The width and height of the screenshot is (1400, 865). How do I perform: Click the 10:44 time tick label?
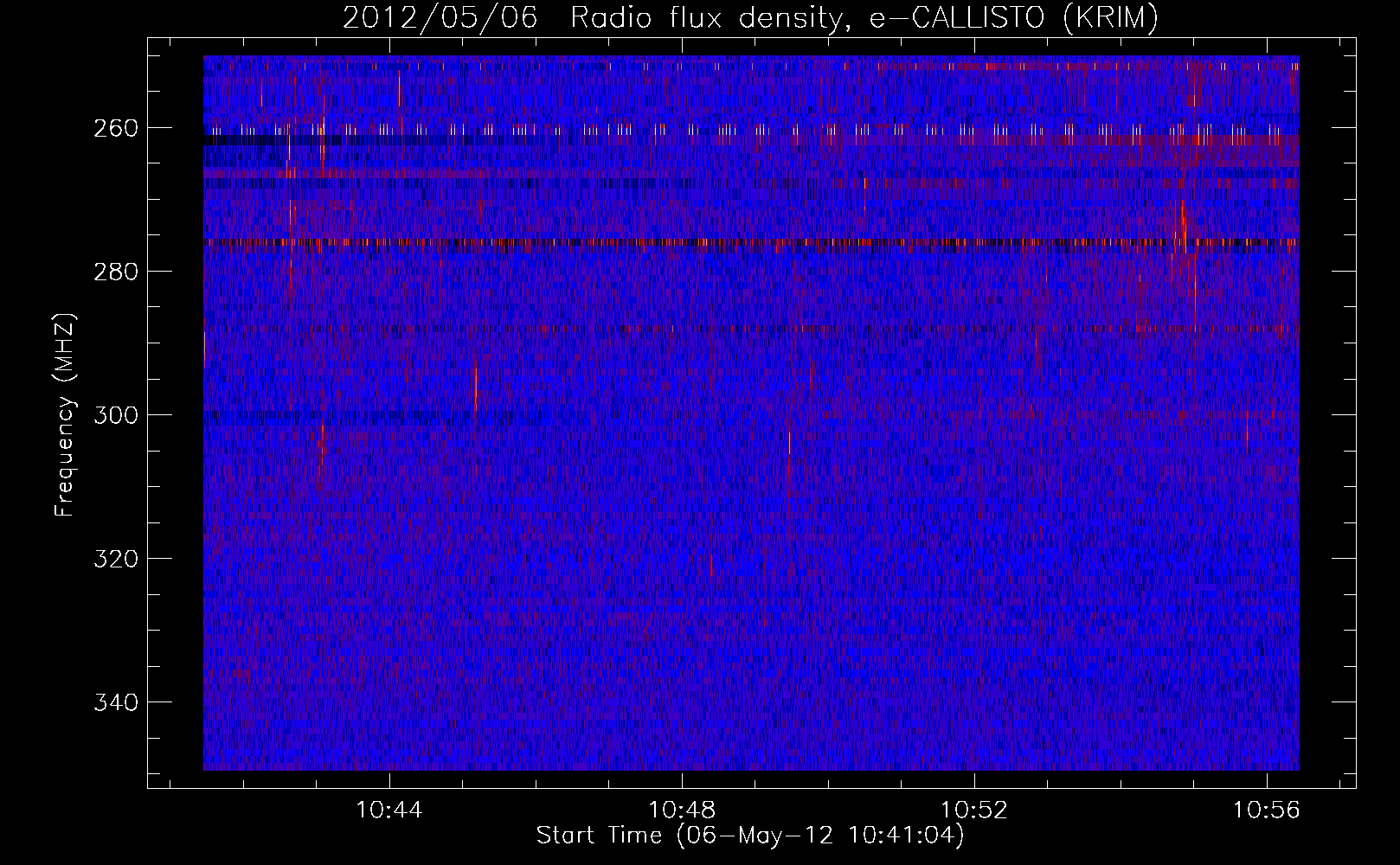[389, 810]
